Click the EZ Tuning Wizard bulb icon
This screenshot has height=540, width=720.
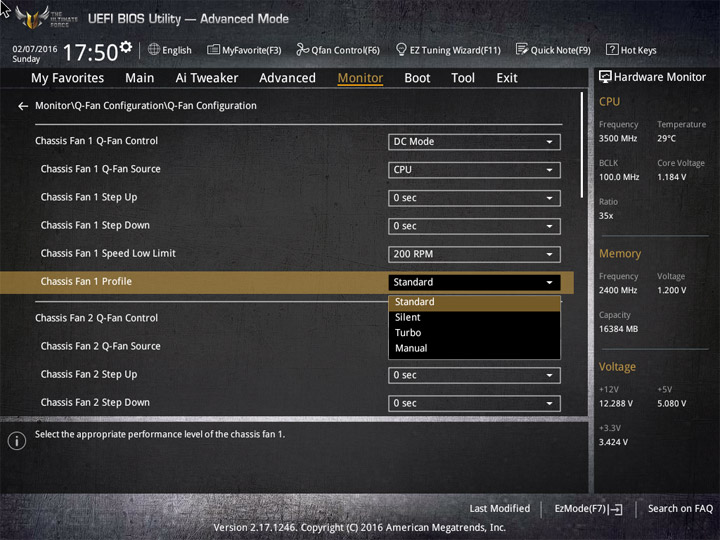click(401, 49)
